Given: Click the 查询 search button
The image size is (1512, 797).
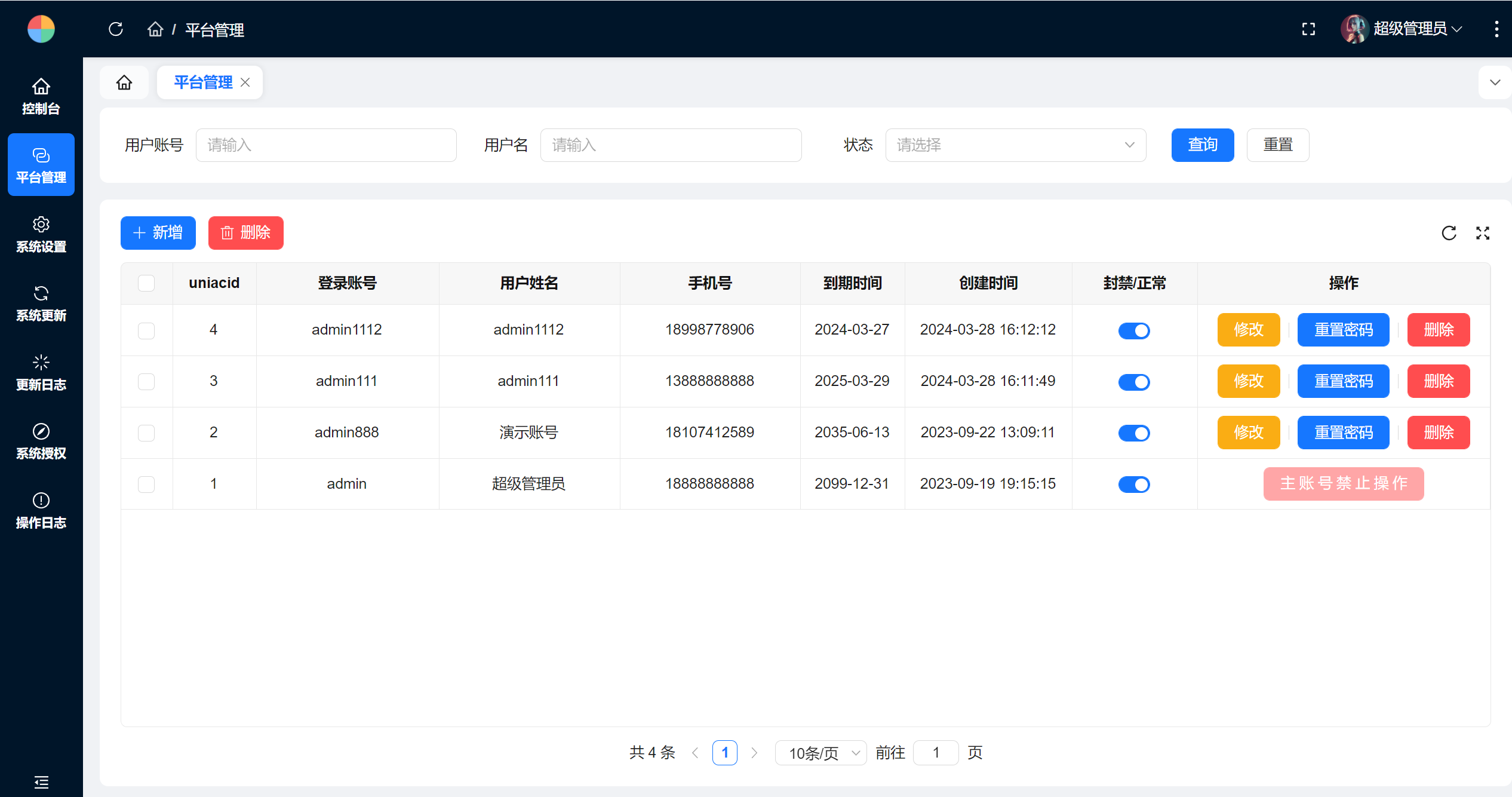Looking at the screenshot, I should (1202, 145).
